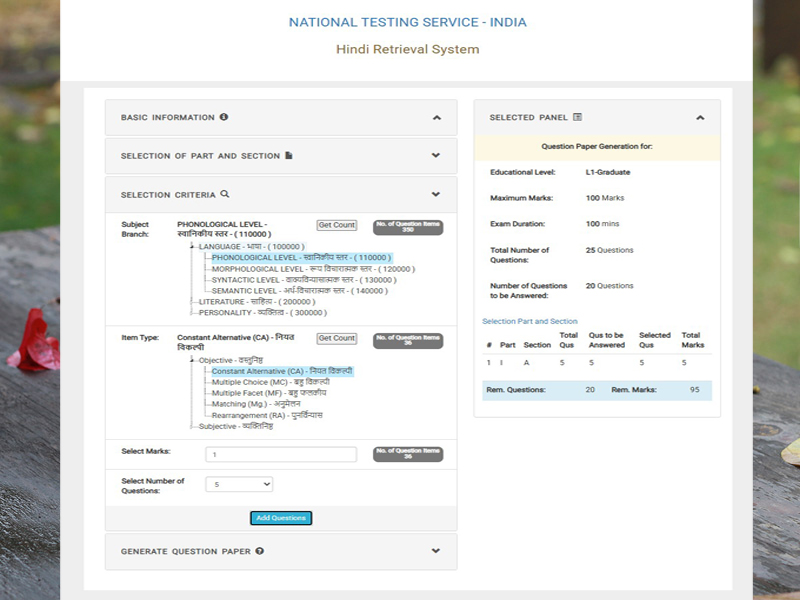Select the Subjective item type node

point(236,426)
